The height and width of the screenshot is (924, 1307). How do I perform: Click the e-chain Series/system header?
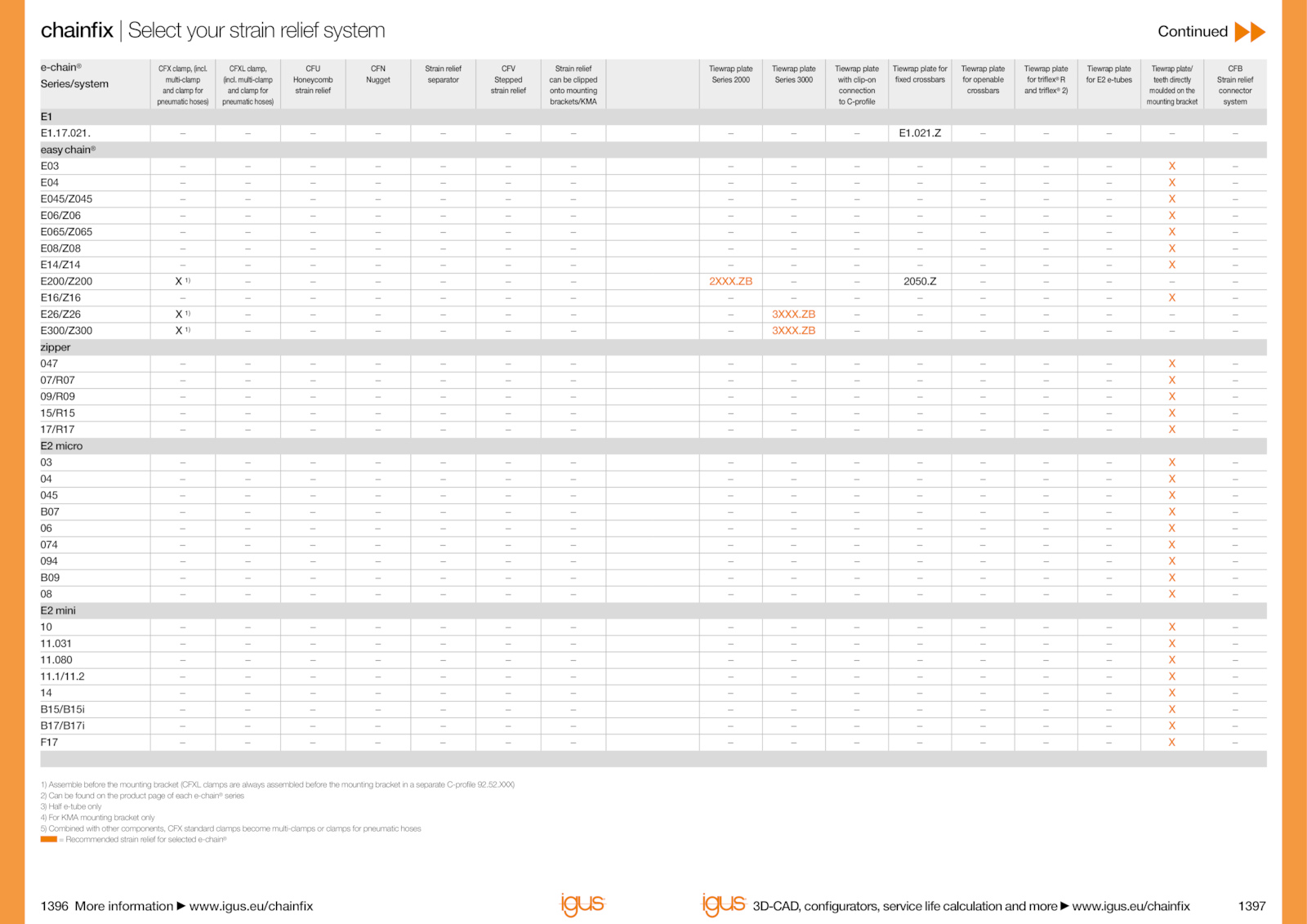pos(74,76)
